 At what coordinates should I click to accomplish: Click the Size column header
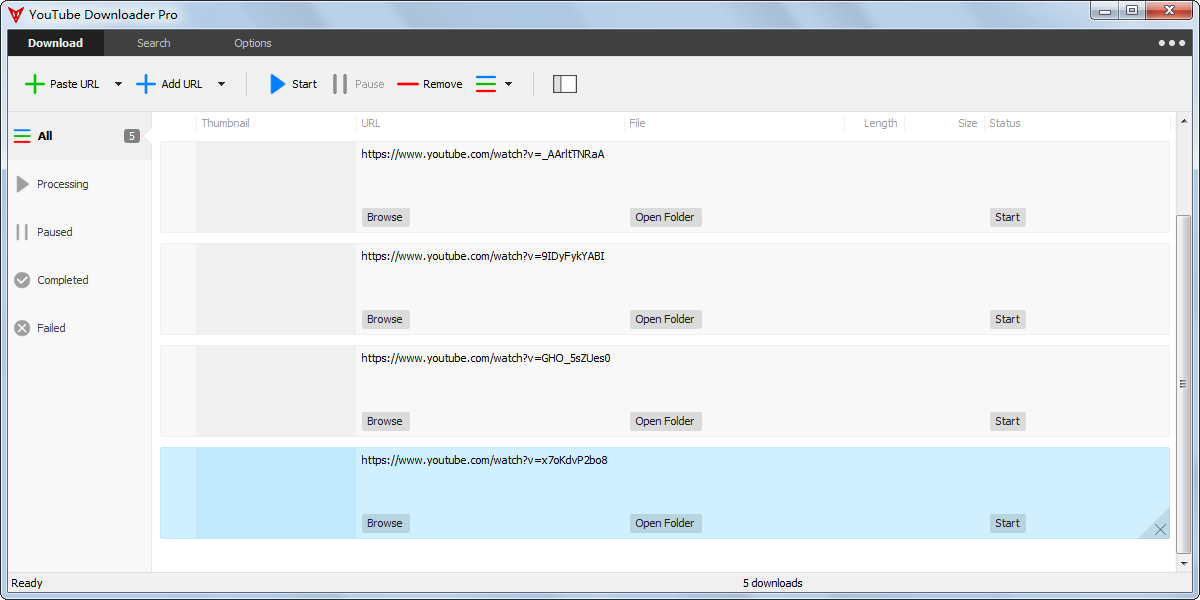coord(967,123)
